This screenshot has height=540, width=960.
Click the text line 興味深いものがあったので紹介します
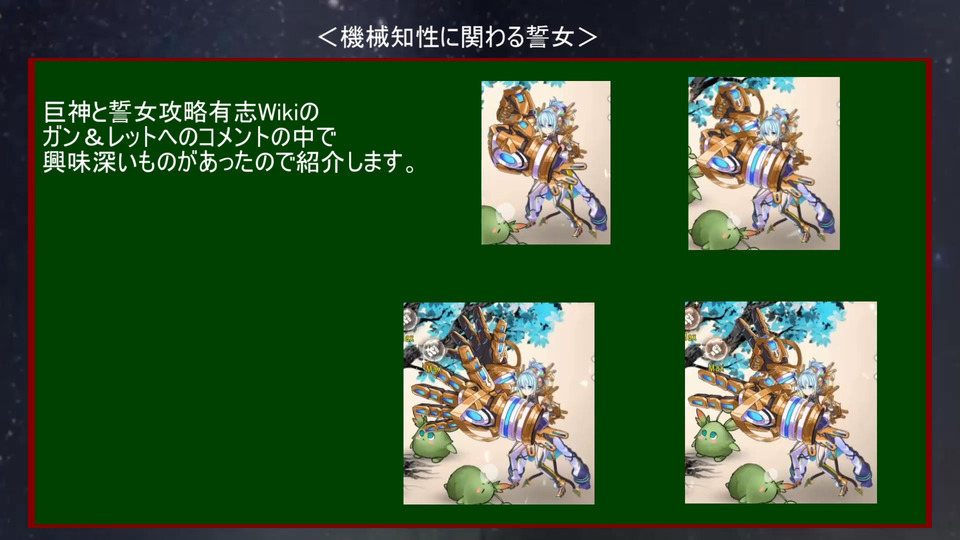point(230,163)
